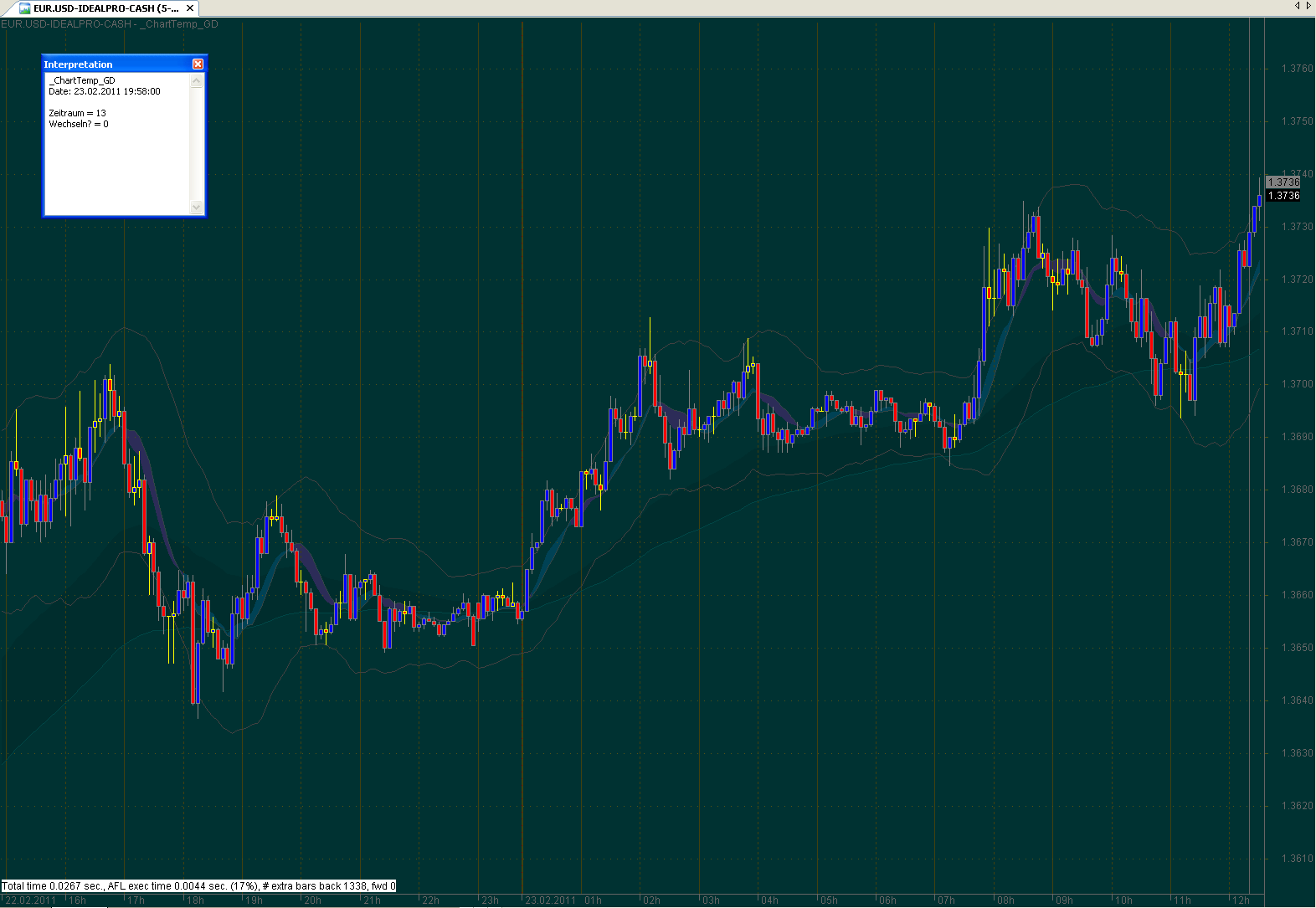Click the 1.3610 price axis label
This screenshot has width=1316, height=908.
(x=1297, y=859)
